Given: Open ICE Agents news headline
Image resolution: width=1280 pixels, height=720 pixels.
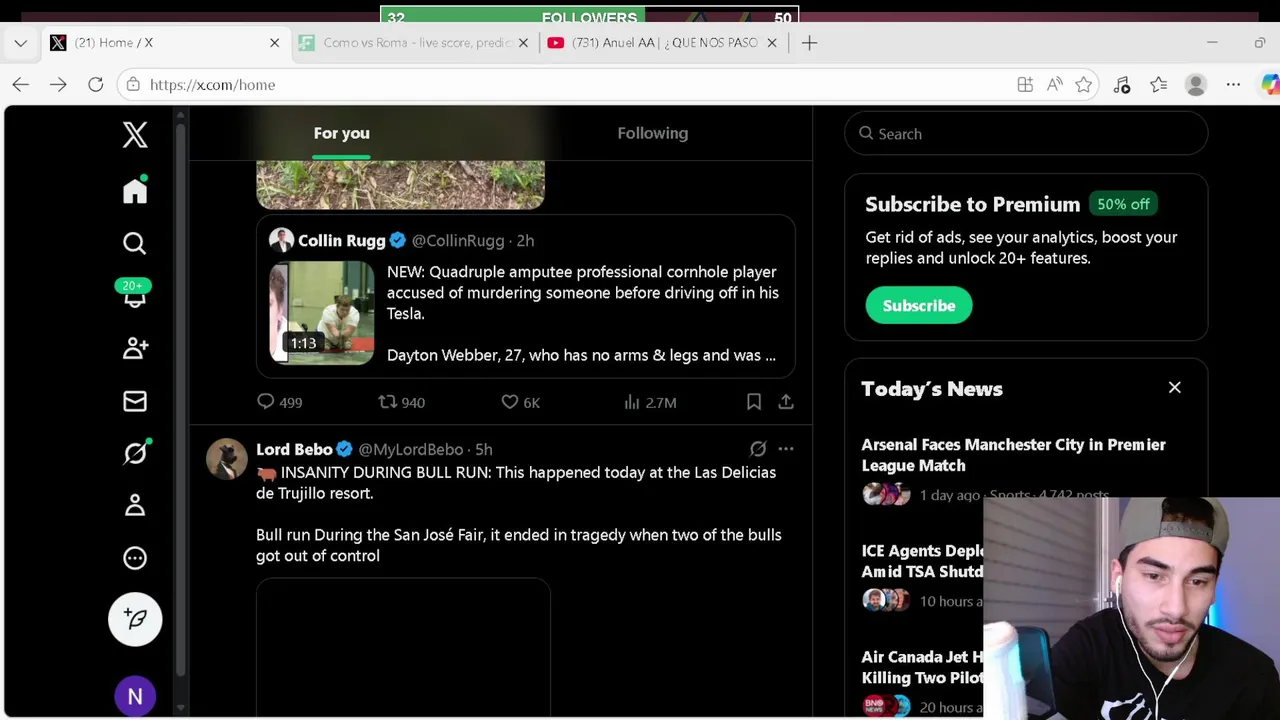Looking at the screenshot, I should pyautogui.click(x=921, y=561).
